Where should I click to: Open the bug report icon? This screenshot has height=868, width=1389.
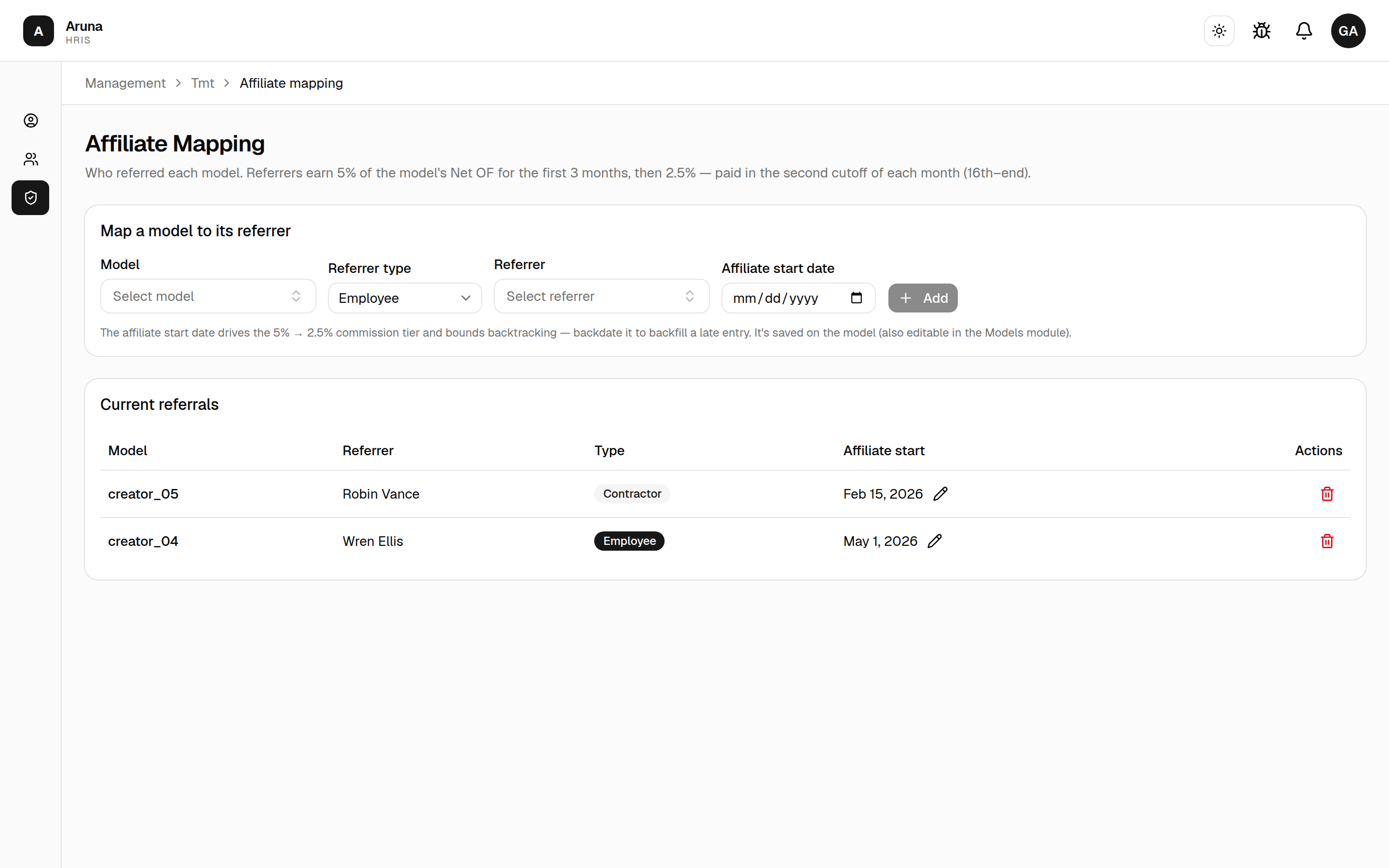tap(1262, 31)
